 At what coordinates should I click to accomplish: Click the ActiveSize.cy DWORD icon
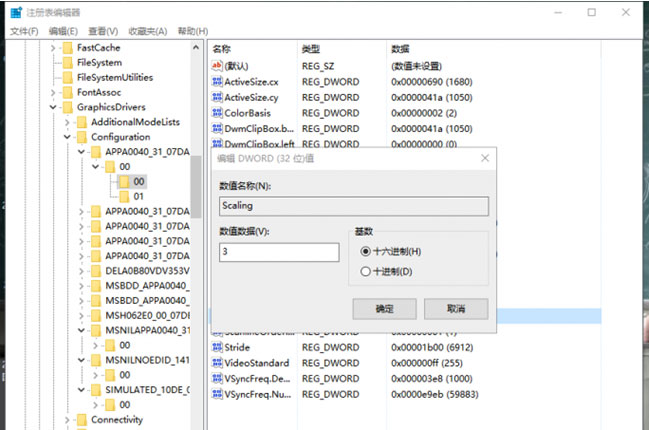point(217,97)
